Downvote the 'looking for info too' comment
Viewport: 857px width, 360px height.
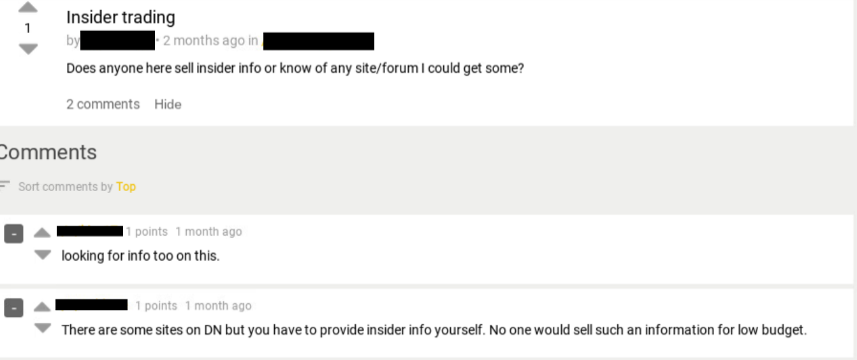[x=42, y=255]
